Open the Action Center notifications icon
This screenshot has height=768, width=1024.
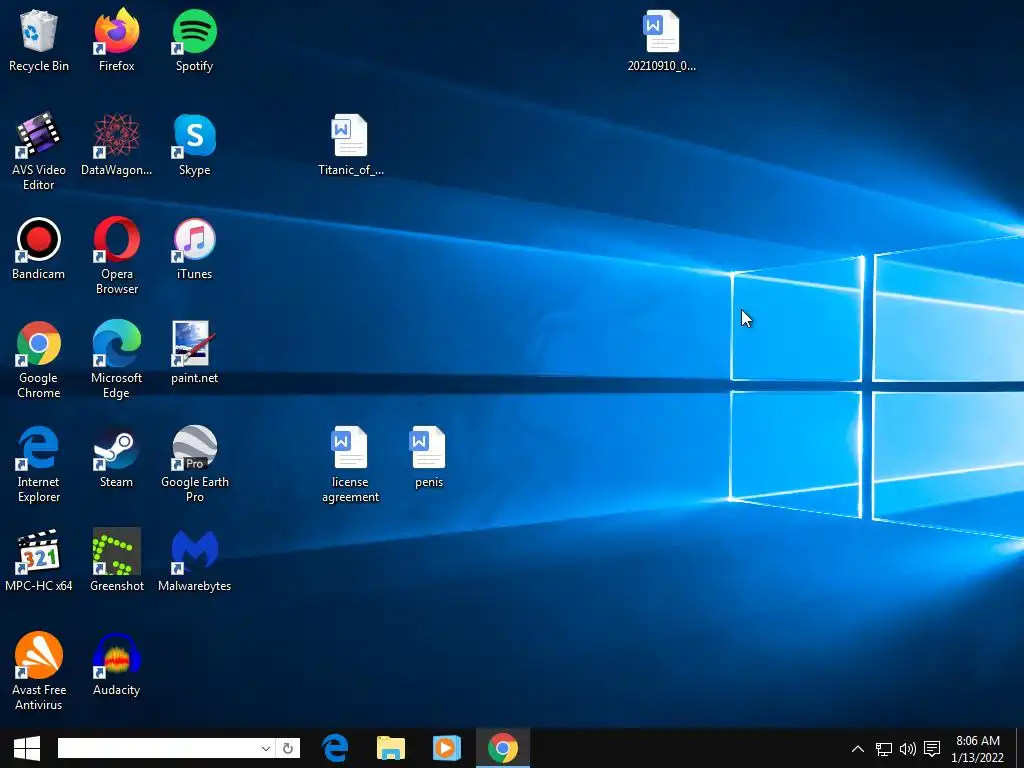click(932, 749)
